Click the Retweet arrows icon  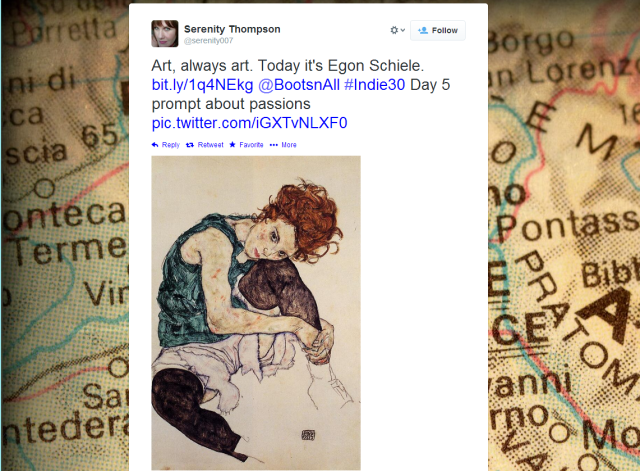coord(190,145)
